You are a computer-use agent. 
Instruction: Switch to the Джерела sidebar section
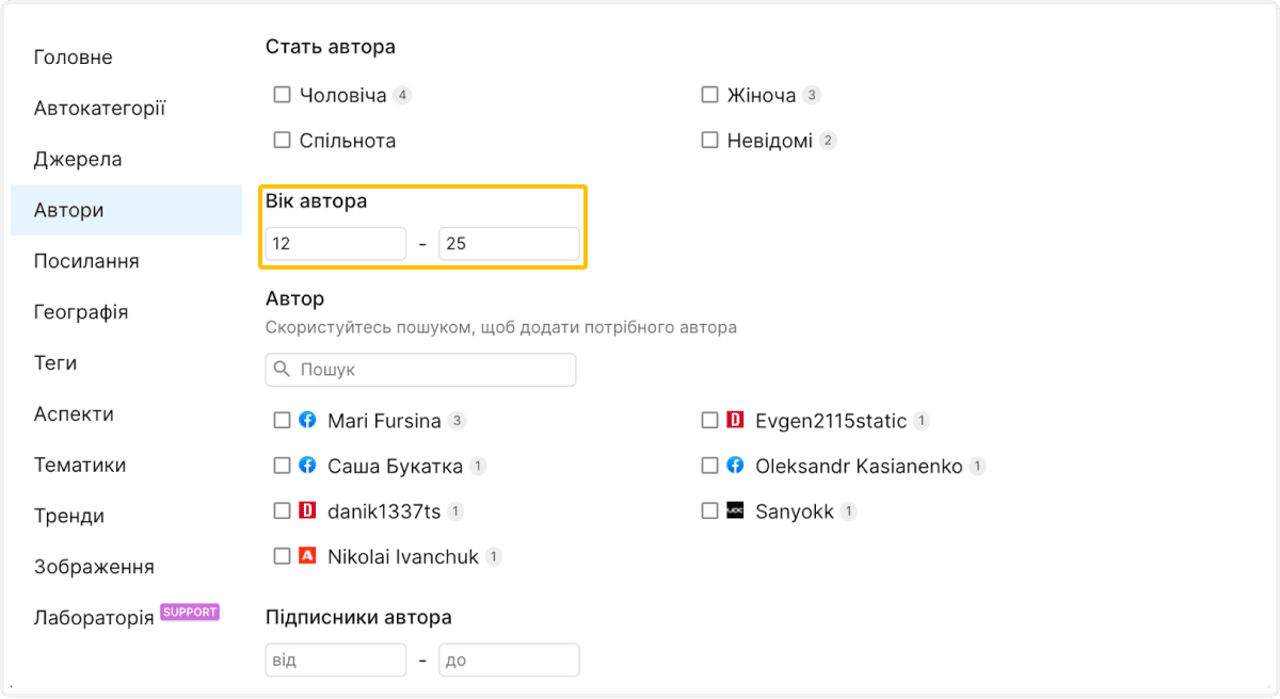click(78, 158)
